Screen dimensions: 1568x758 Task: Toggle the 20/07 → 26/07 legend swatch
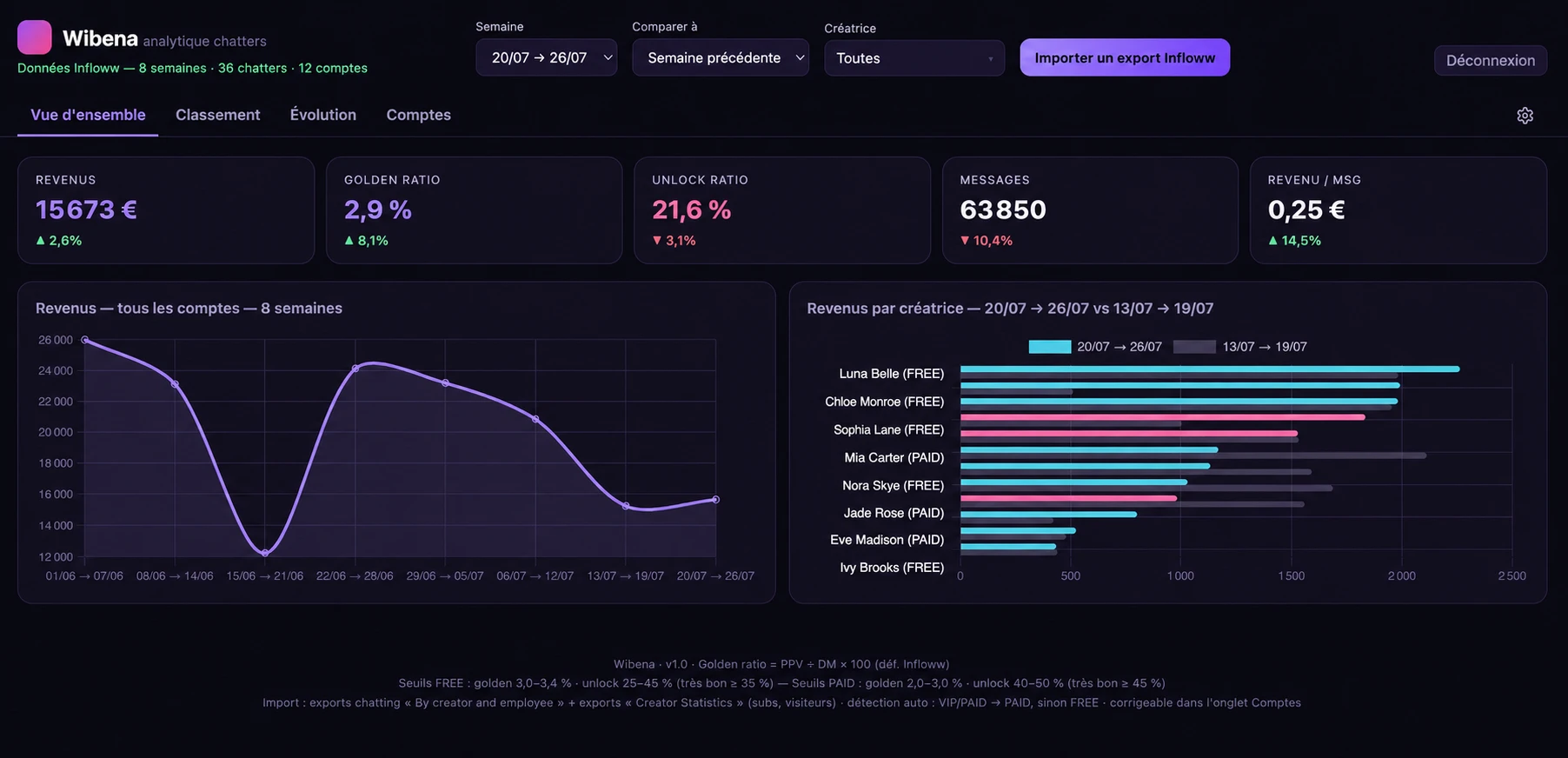[1049, 347]
